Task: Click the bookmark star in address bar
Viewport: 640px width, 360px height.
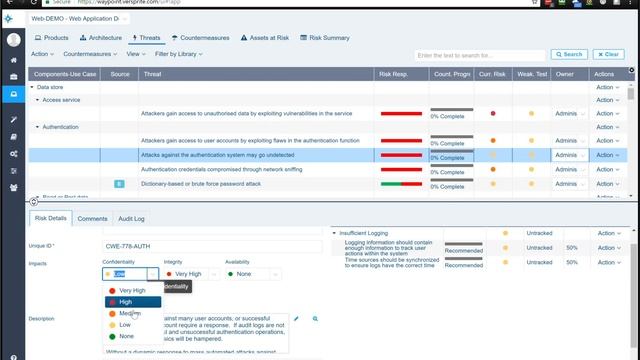Action: click(534, 2)
